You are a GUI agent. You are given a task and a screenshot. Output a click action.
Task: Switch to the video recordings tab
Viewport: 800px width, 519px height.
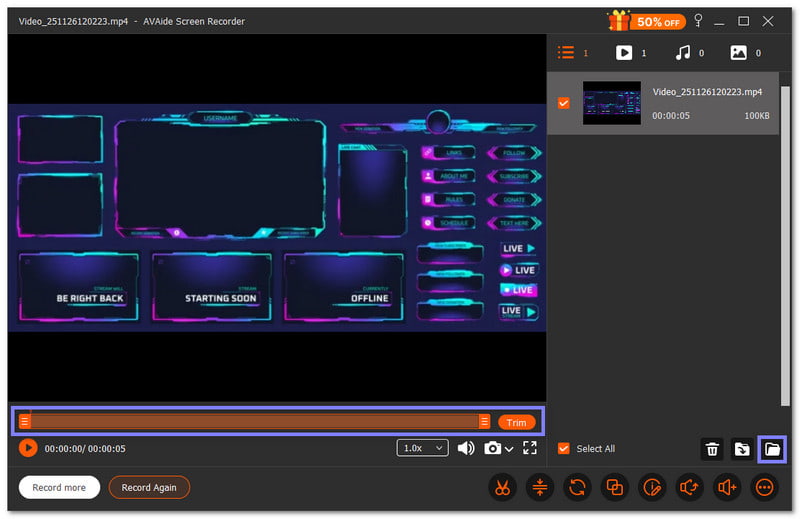pos(624,53)
